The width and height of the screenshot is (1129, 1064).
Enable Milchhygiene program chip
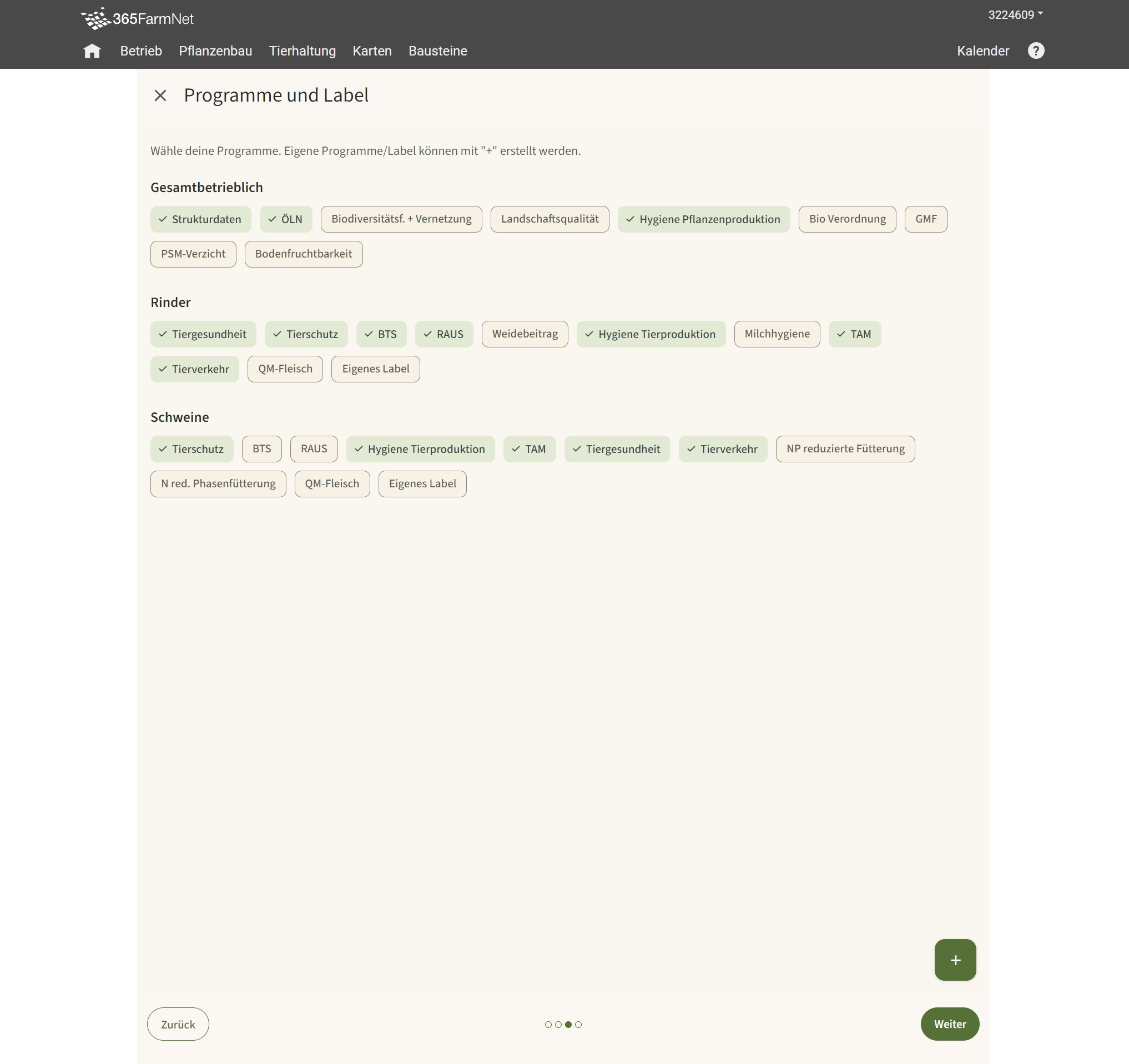point(777,334)
